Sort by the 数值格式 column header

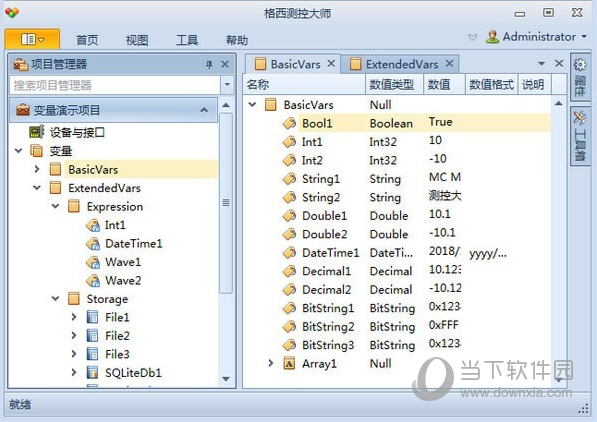point(492,85)
